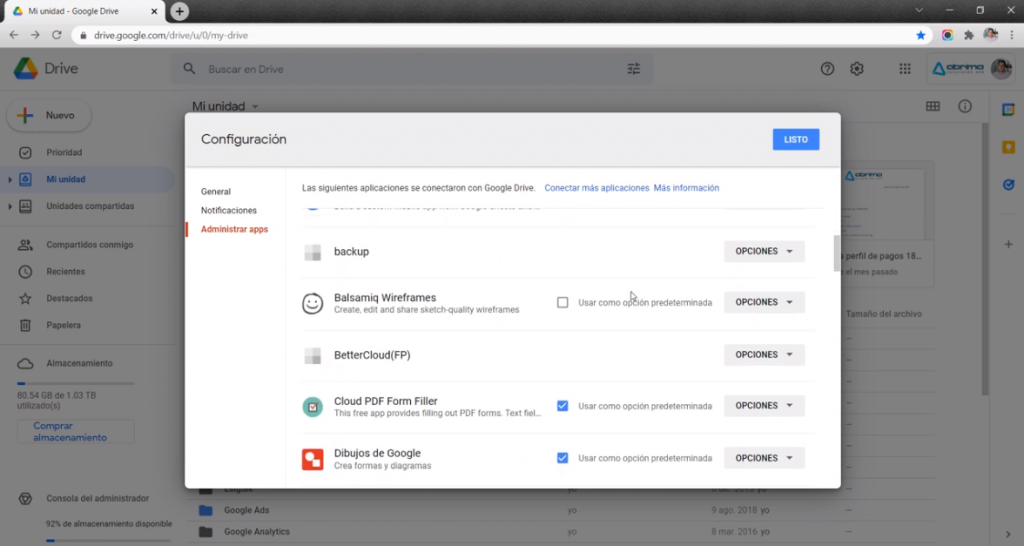This screenshot has width=1024, height=546.
Task: Open the Google apps grid
Action: pyautogui.click(x=904, y=69)
